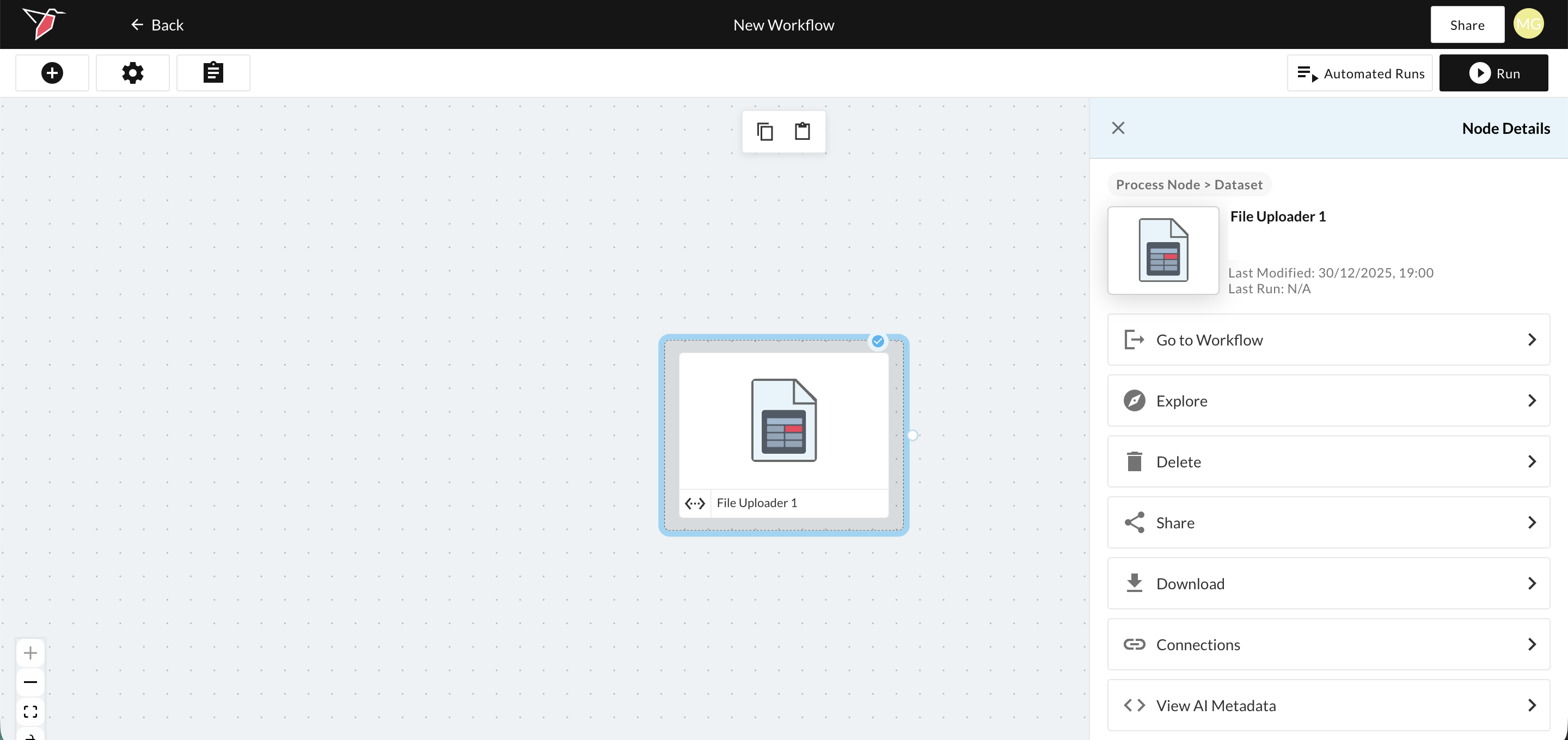Click the File Uploader output port circle
The width and height of the screenshot is (1568, 740).
pyautogui.click(x=912, y=435)
